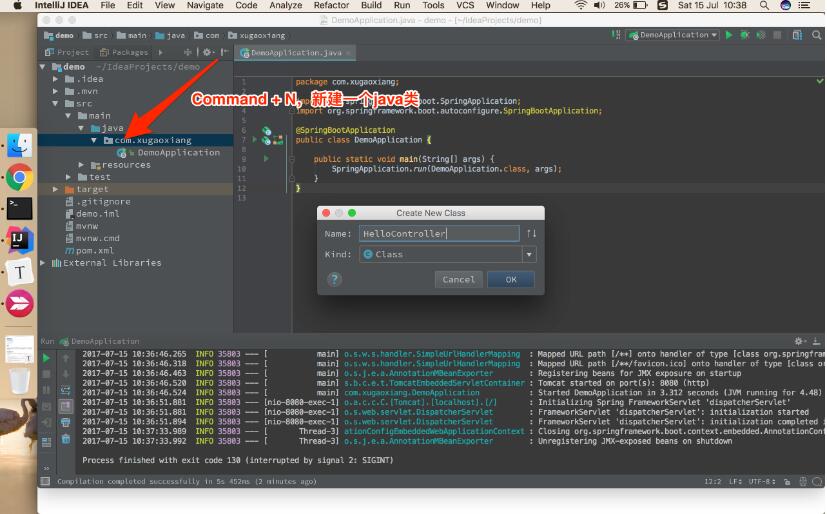The height and width of the screenshot is (514, 827).
Task: Click the Spring bean gutter icon at line 6
Action: (266, 130)
